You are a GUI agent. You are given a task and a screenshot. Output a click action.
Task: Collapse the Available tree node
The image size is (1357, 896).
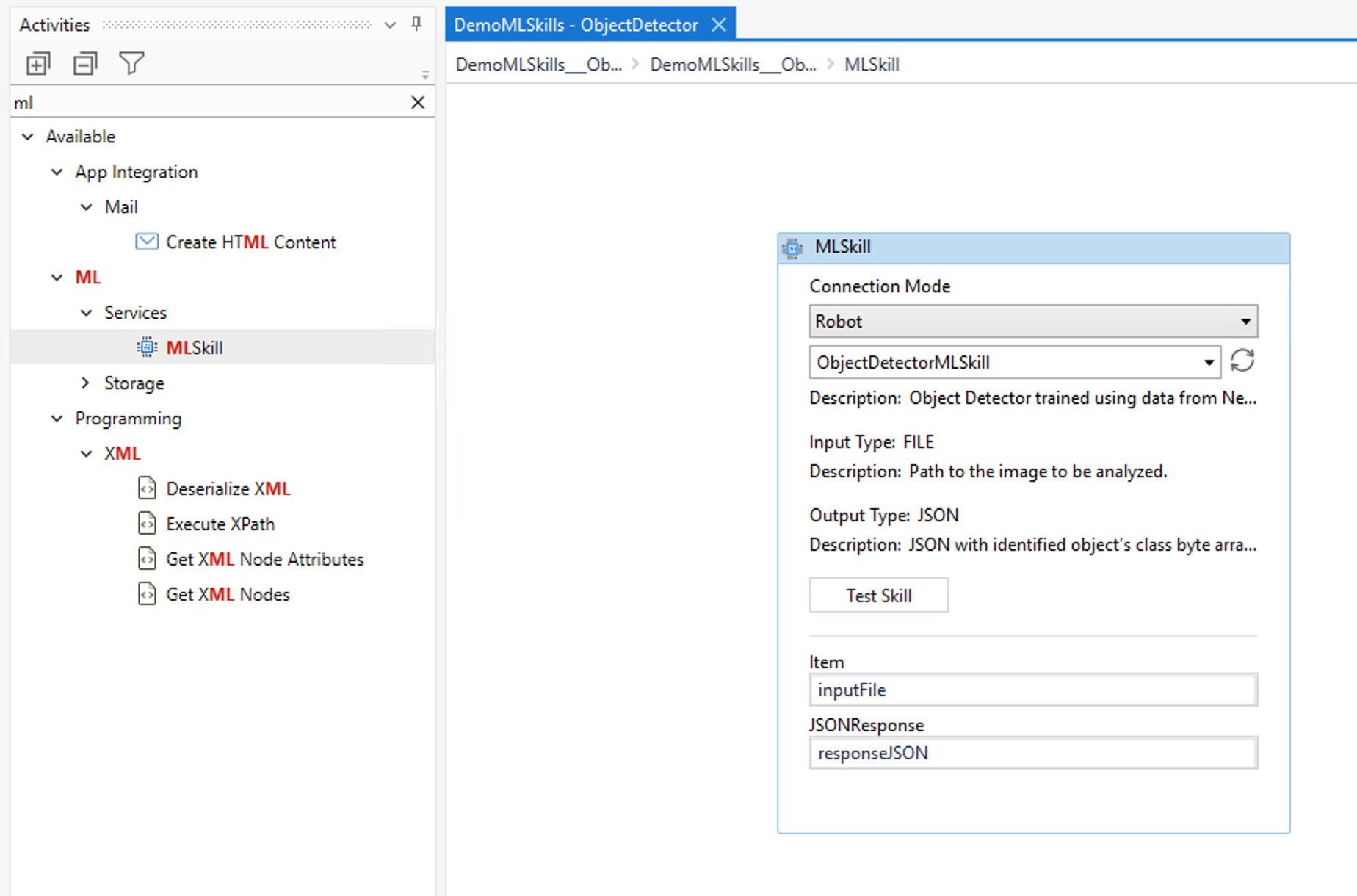click(x=28, y=137)
